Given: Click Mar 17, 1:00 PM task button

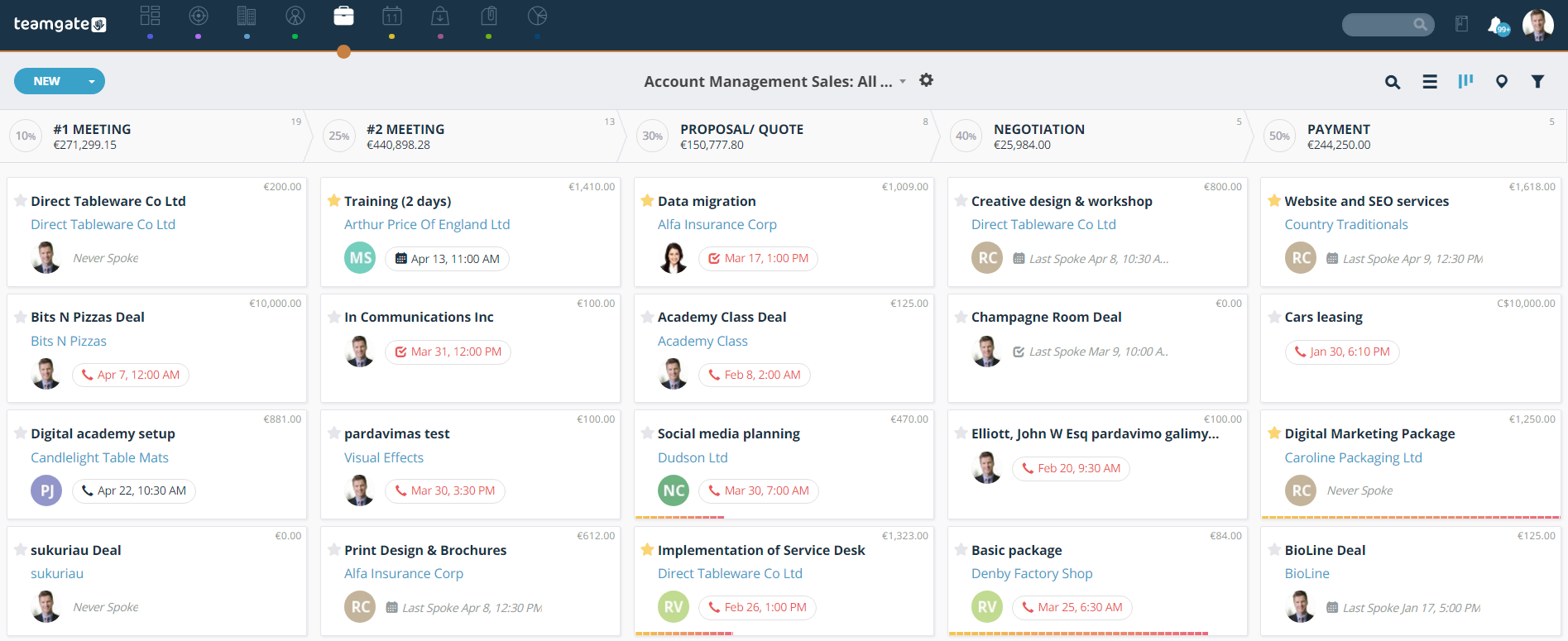Looking at the screenshot, I should tap(758, 258).
